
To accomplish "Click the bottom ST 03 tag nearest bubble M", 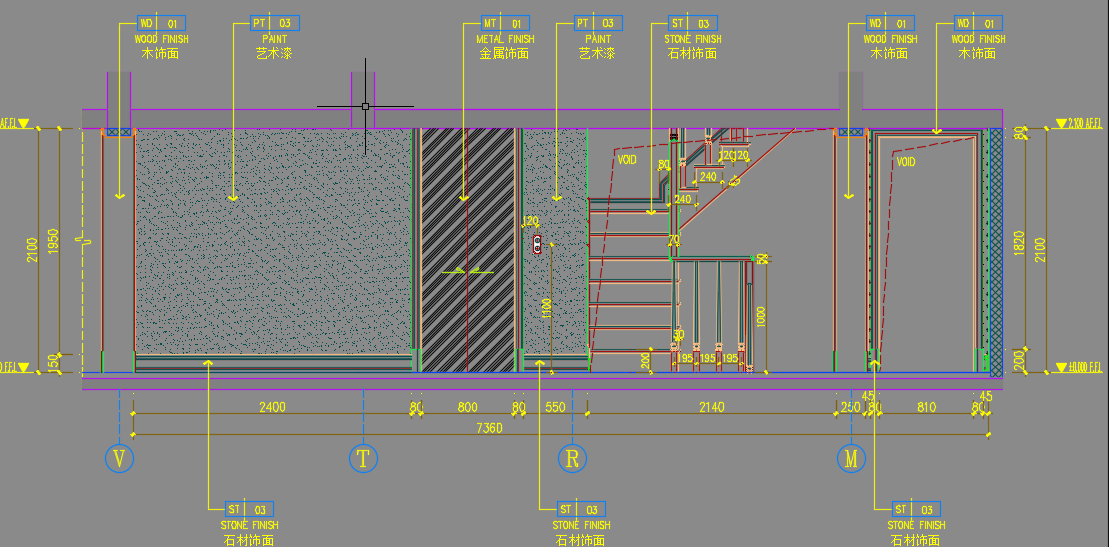I will click(x=916, y=509).
